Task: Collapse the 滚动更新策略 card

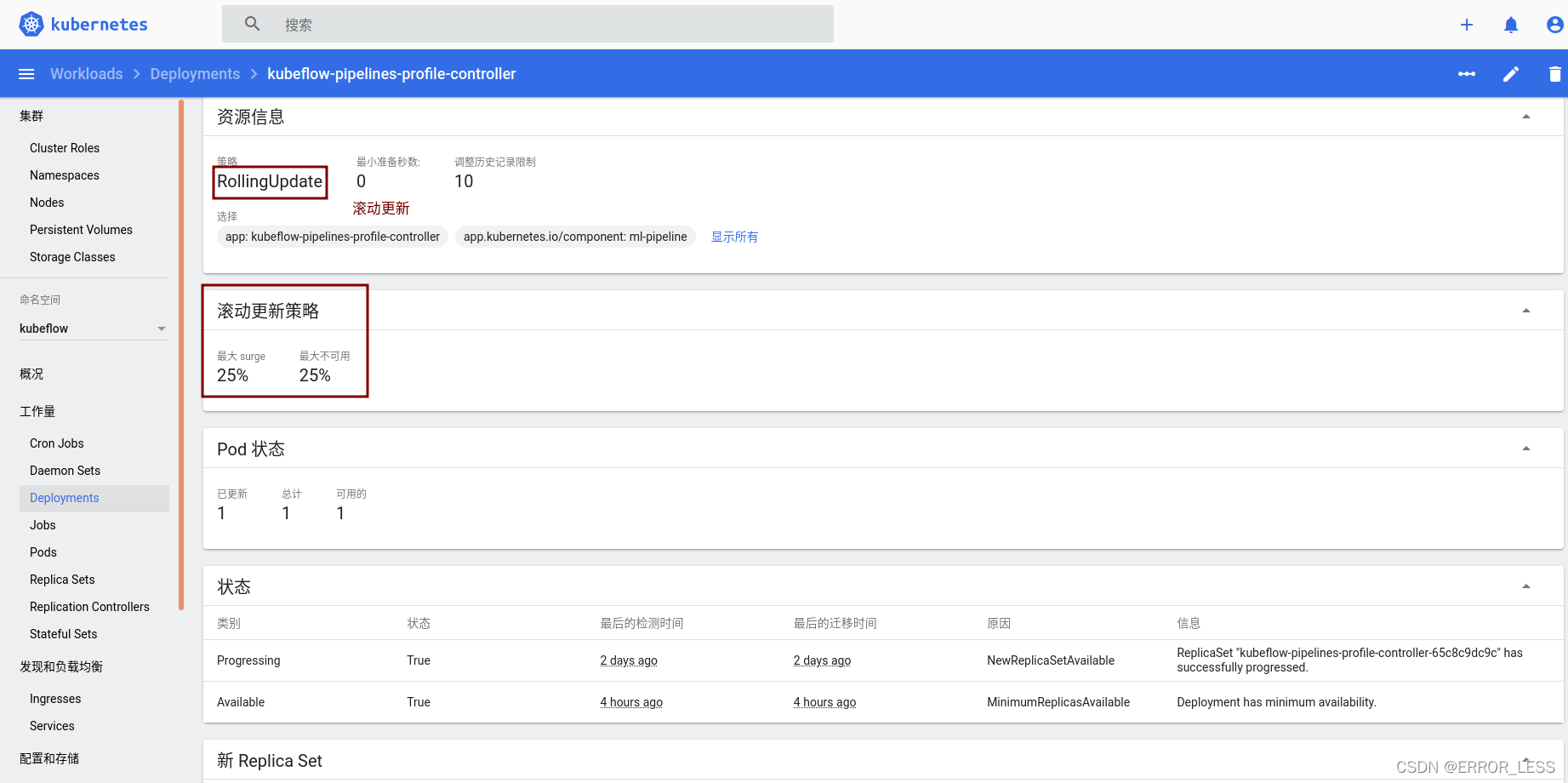Action: 1526,311
